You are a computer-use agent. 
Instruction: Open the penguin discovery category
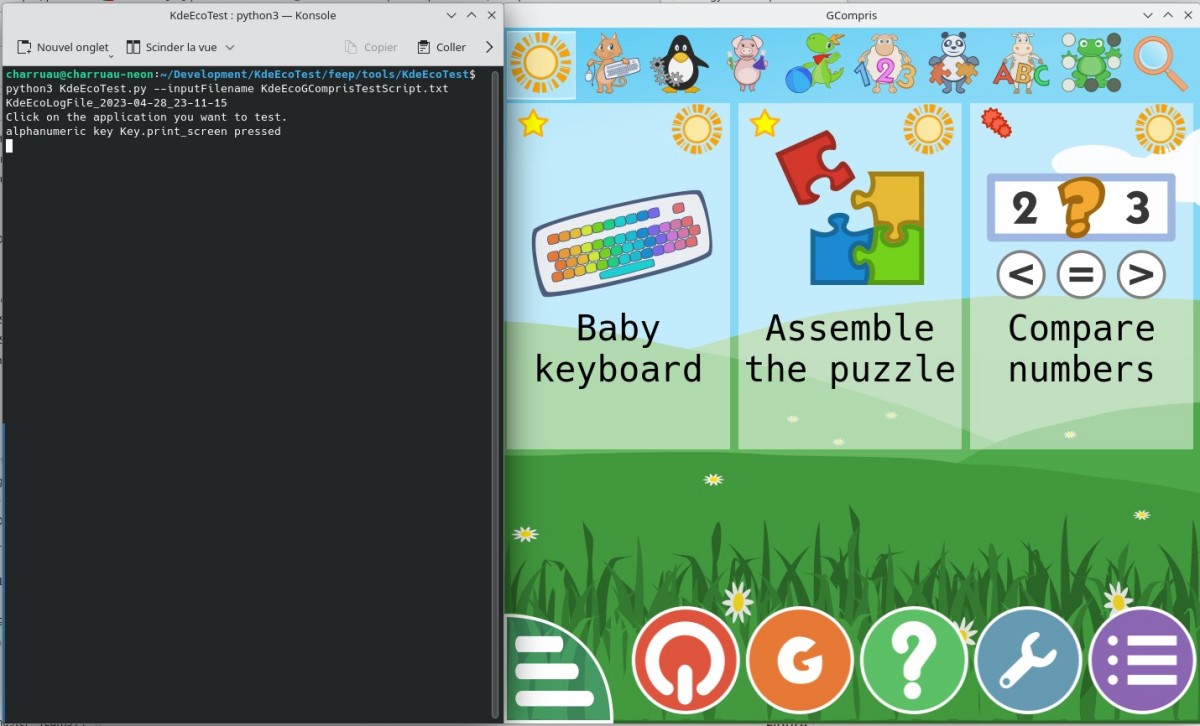pyautogui.click(x=682, y=64)
